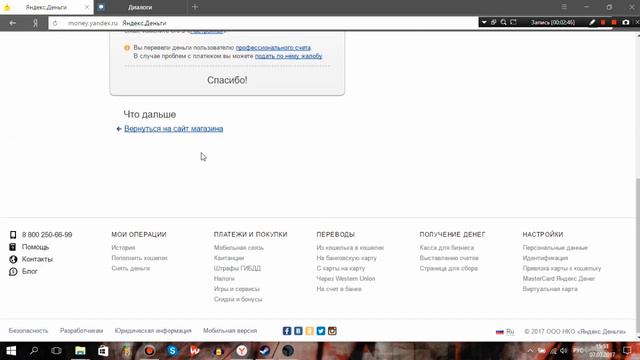The image size is (640, 360).
Task: Click Из кошелька в кошелек transfer link
Action: tap(350, 248)
